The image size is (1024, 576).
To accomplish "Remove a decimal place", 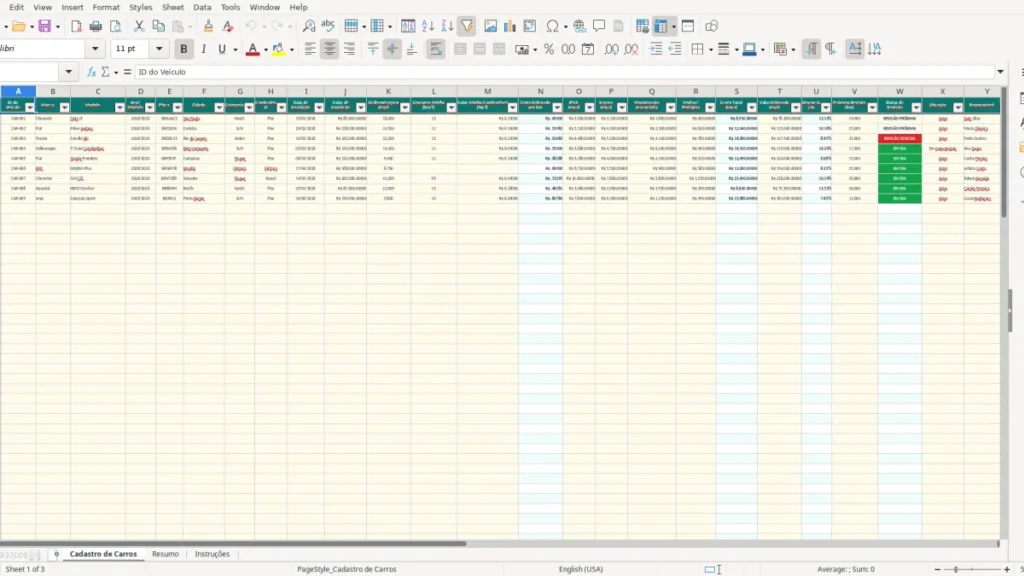I will tap(631, 49).
